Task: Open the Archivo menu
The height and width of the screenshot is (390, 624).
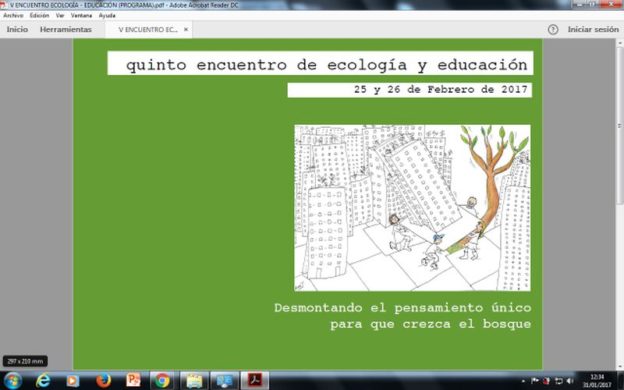Action: coord(13,16)
